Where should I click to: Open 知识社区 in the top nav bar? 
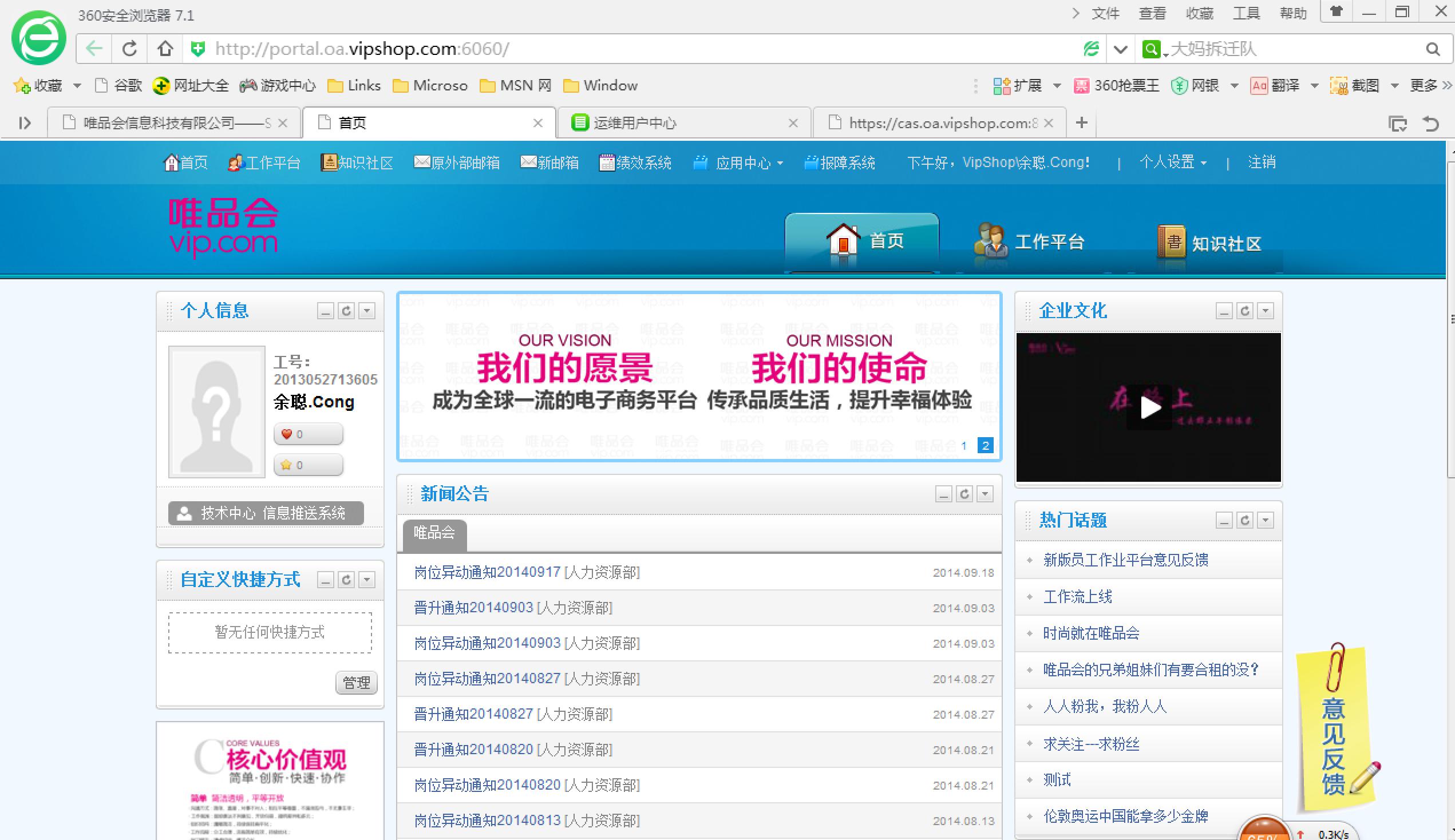[357, 163]
